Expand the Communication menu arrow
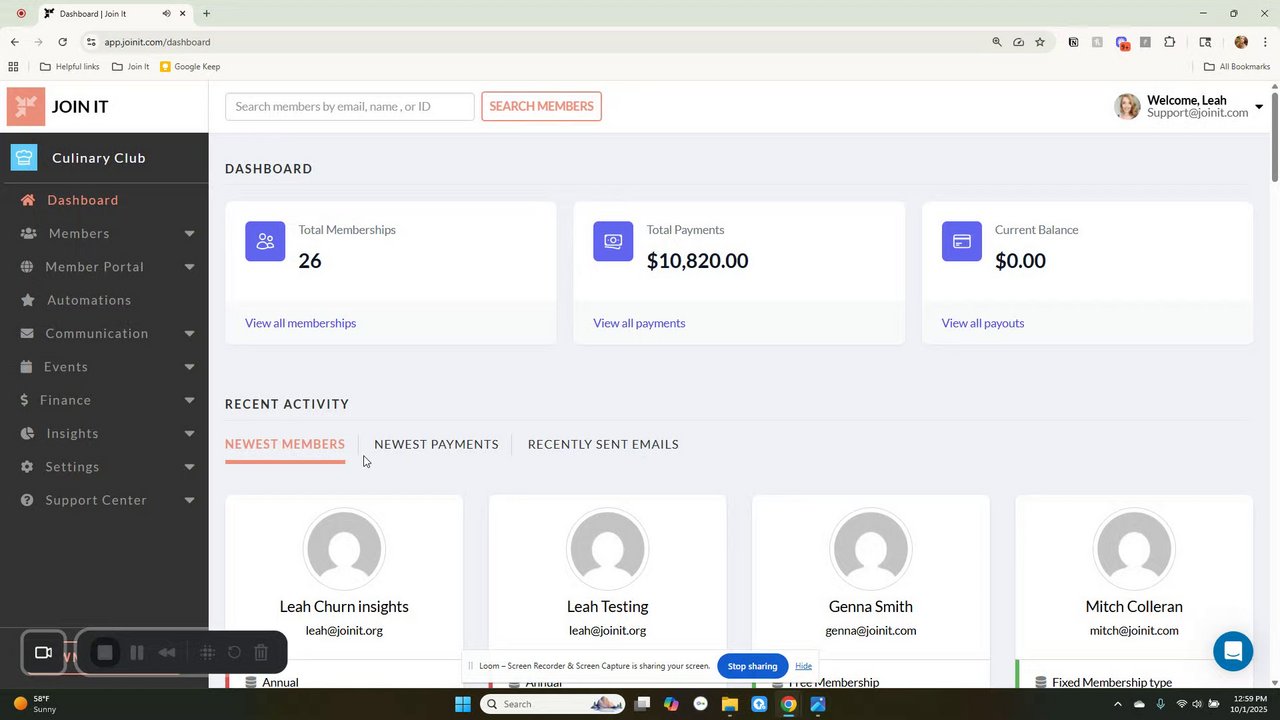Viewport: 1280px width, 720px height. pos(189,334)
